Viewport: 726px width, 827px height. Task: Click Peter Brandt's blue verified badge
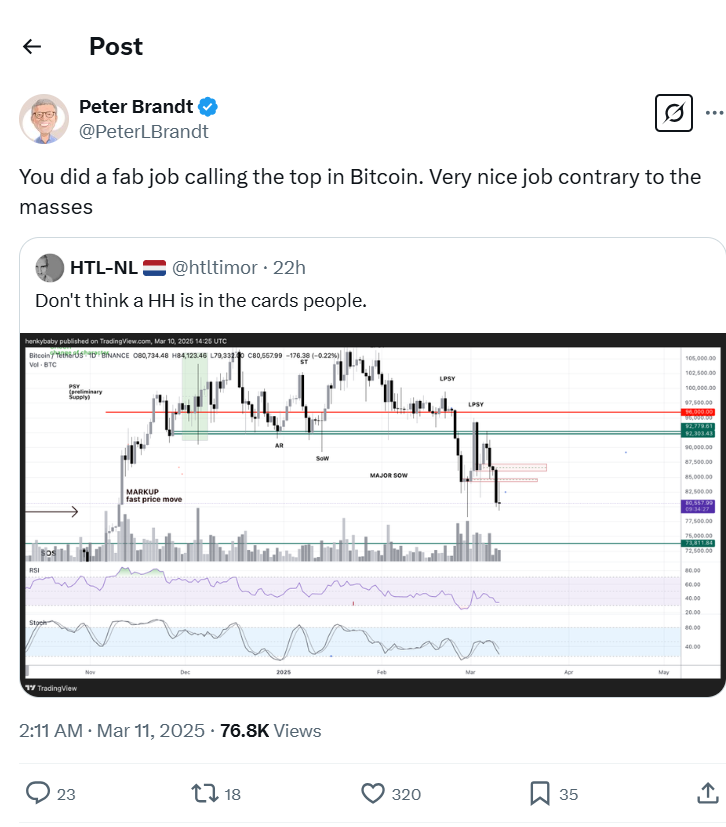(206, 106)
